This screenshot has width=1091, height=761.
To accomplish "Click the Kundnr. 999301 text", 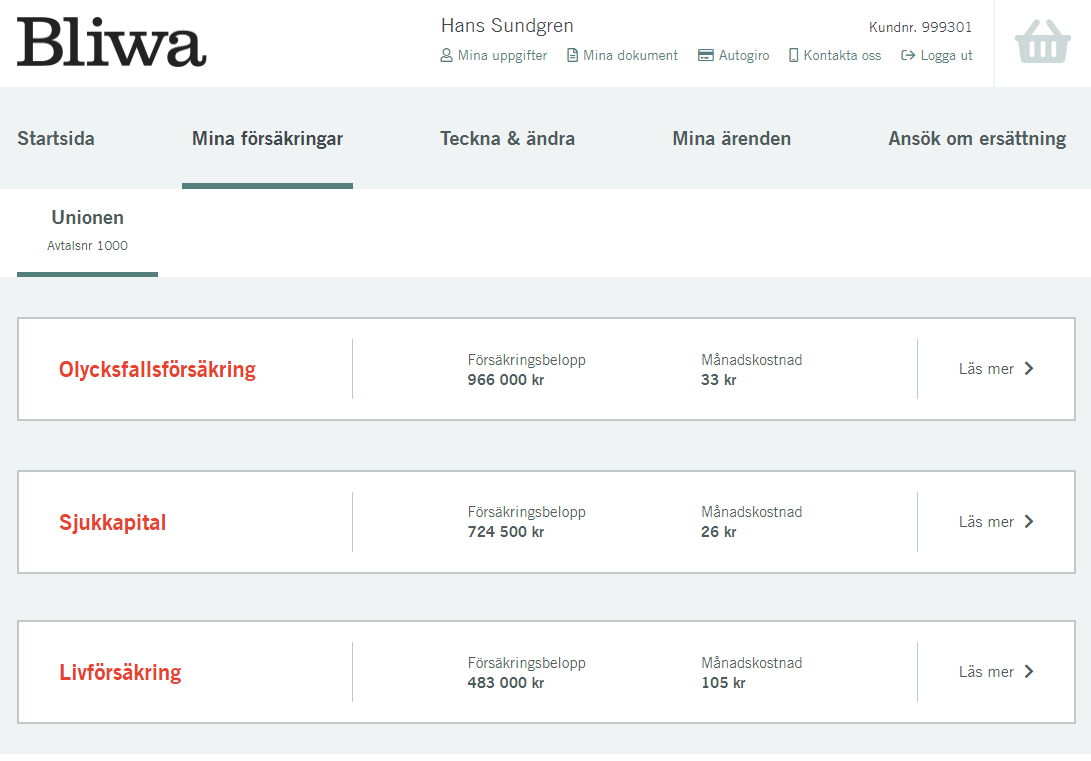I will (921, 27).
